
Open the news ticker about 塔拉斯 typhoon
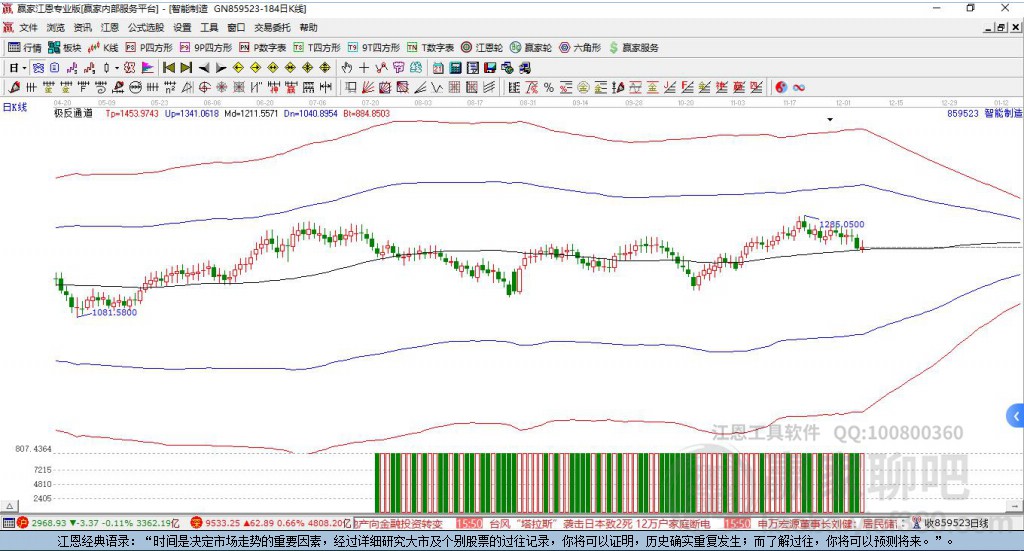coord(600,524)
